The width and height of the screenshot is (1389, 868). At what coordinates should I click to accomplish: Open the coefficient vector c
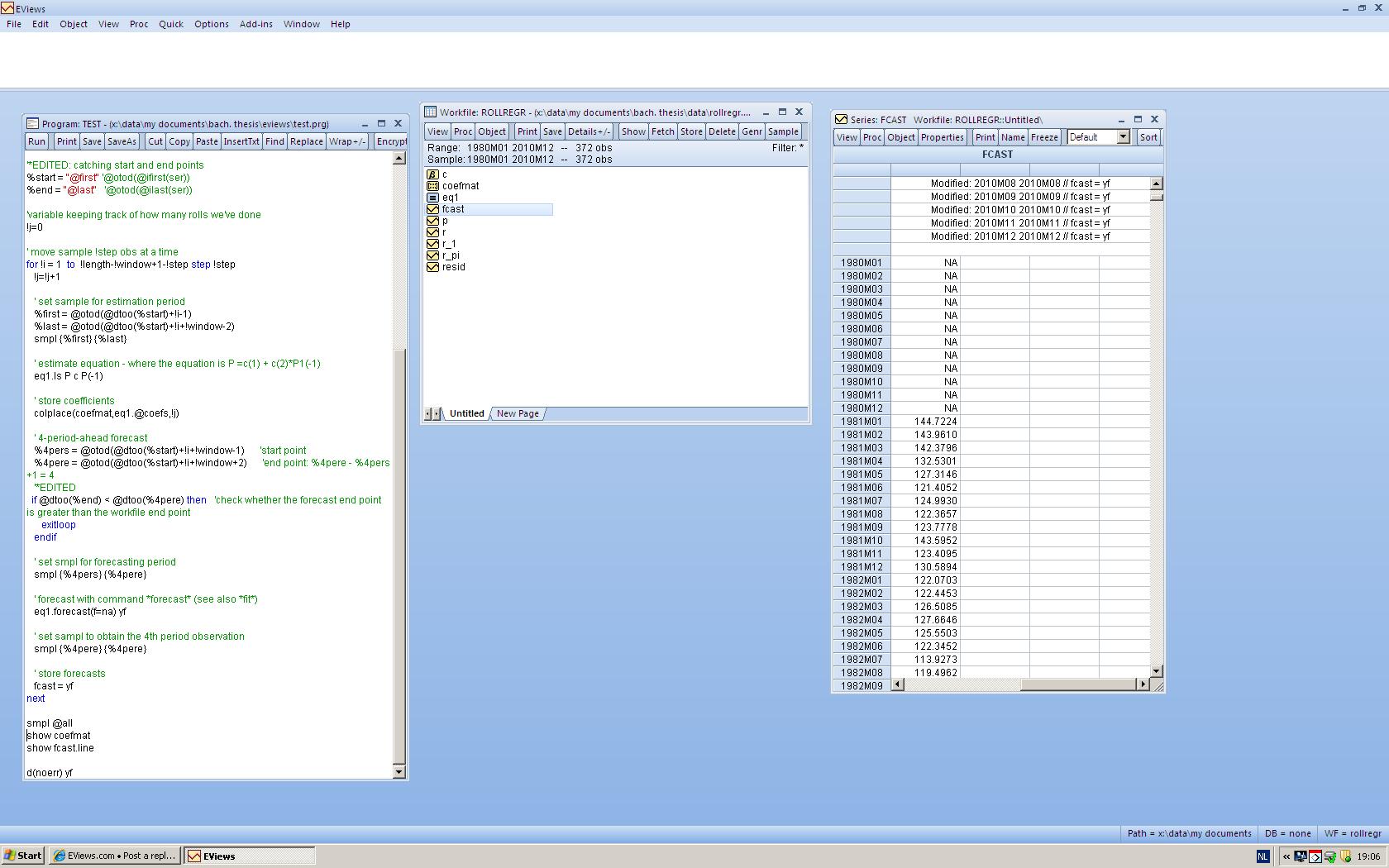(443, 174)
